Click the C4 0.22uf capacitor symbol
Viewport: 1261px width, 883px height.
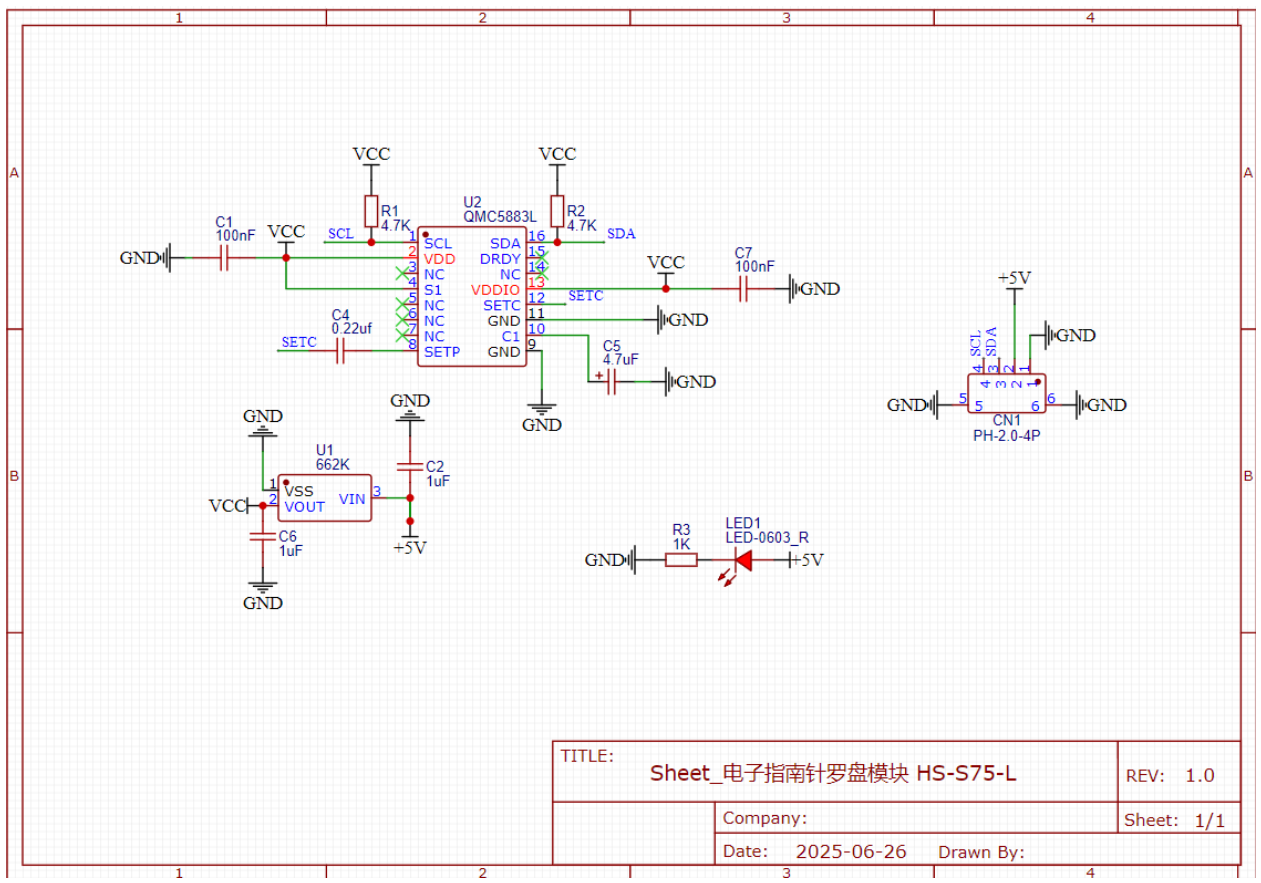click(x=340, y=351)
